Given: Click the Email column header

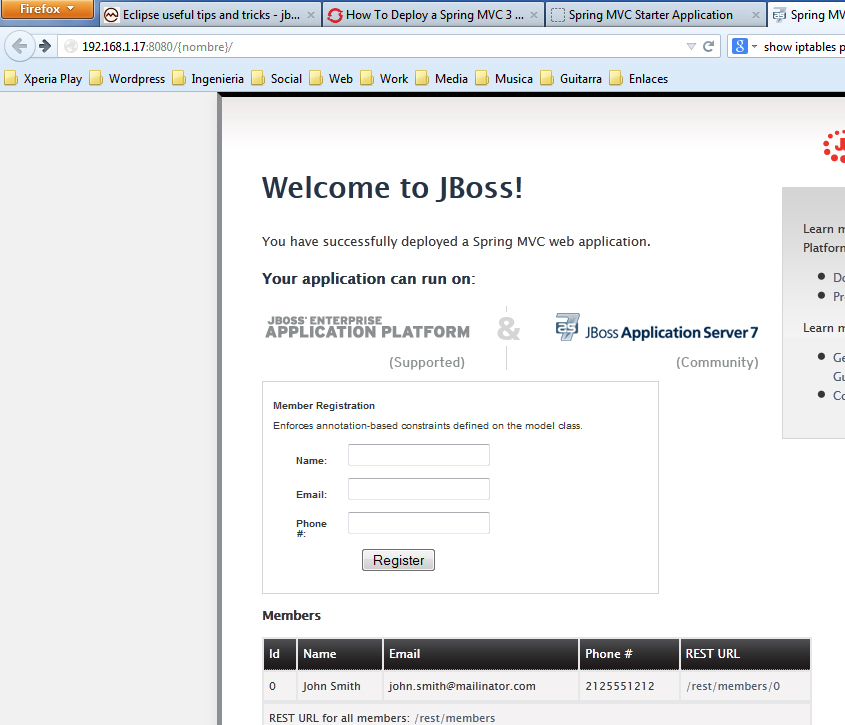Looking at the screenshot, I should [481, 654].
